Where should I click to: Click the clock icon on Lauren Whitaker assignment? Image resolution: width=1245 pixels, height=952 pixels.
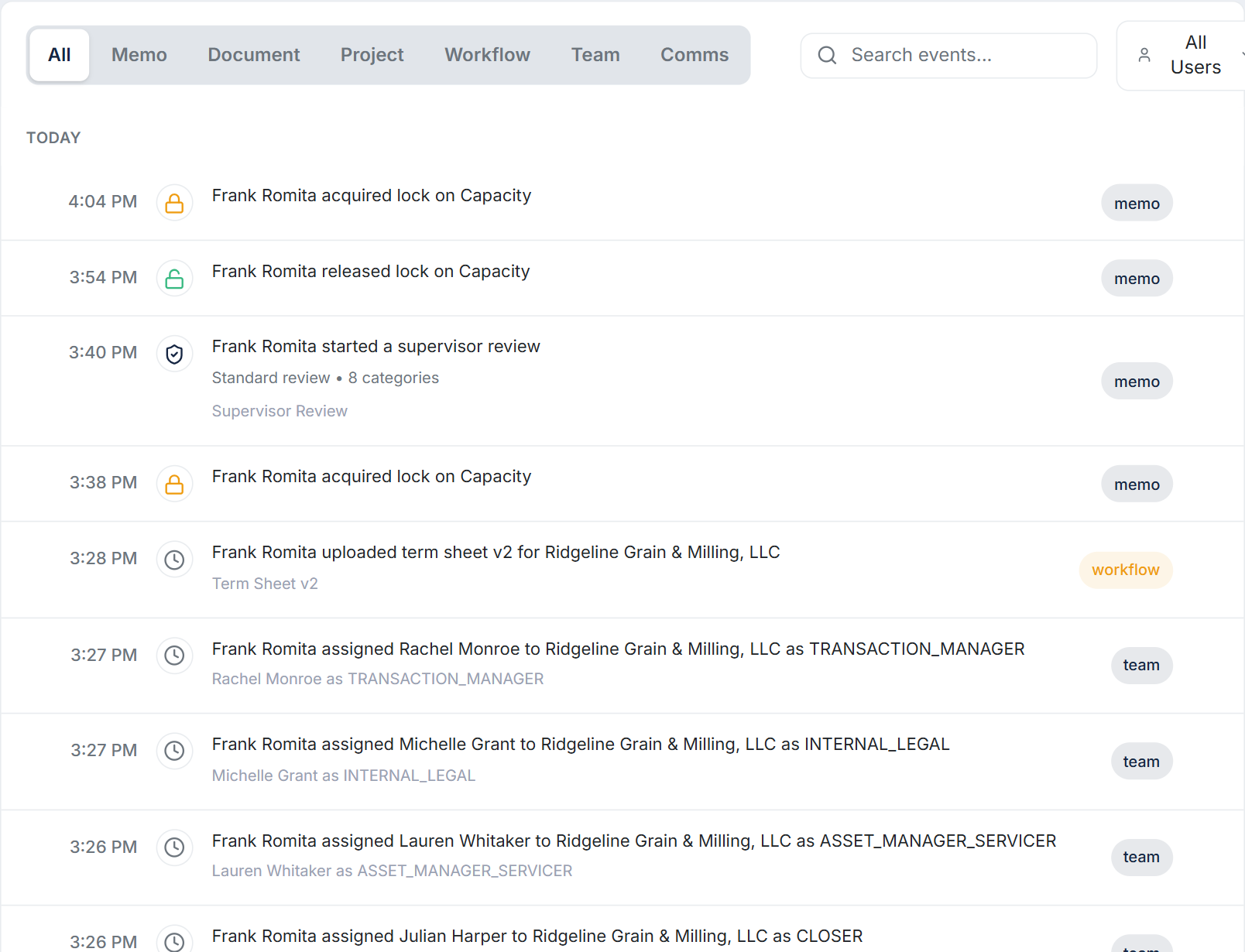[174, 848]
